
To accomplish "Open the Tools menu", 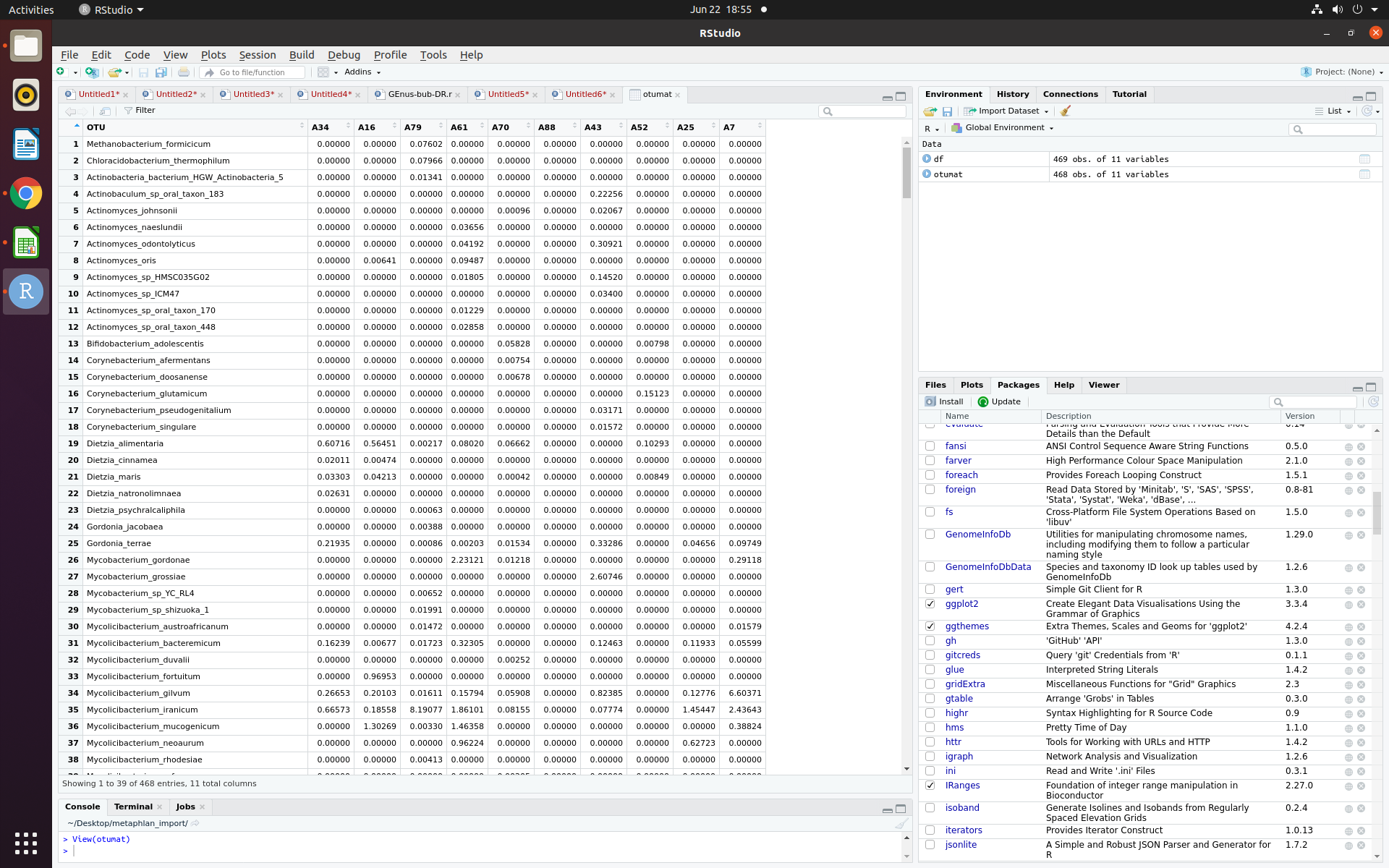I will (433, 54).
